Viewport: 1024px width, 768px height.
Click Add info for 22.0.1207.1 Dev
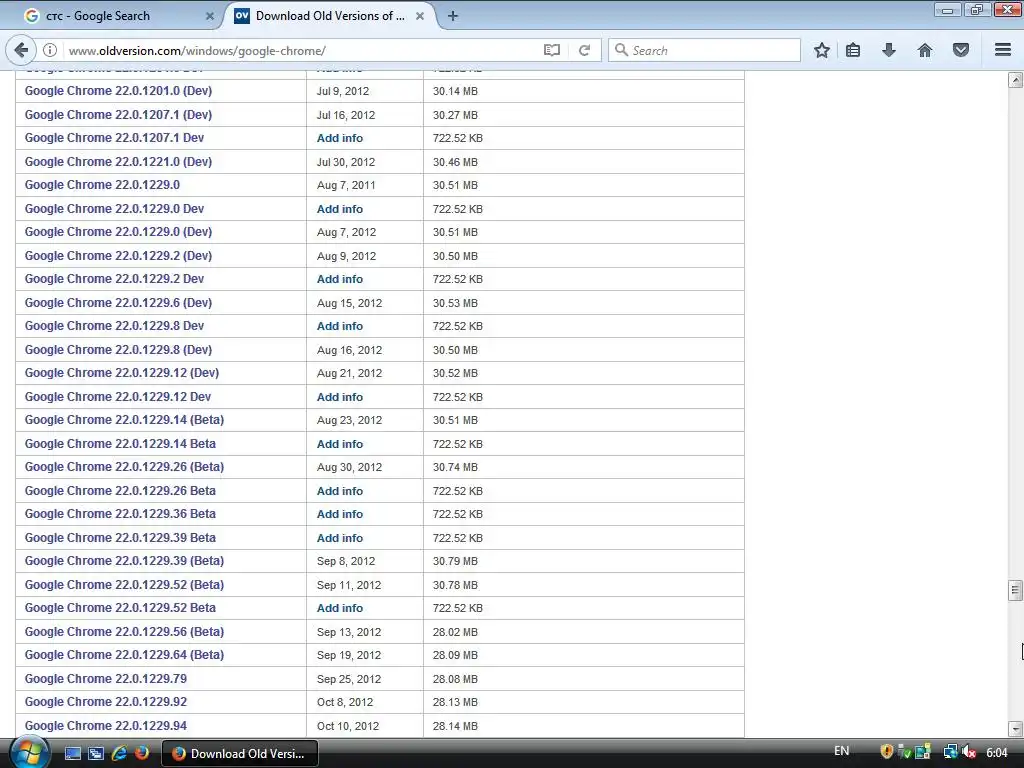pos(340,138)
